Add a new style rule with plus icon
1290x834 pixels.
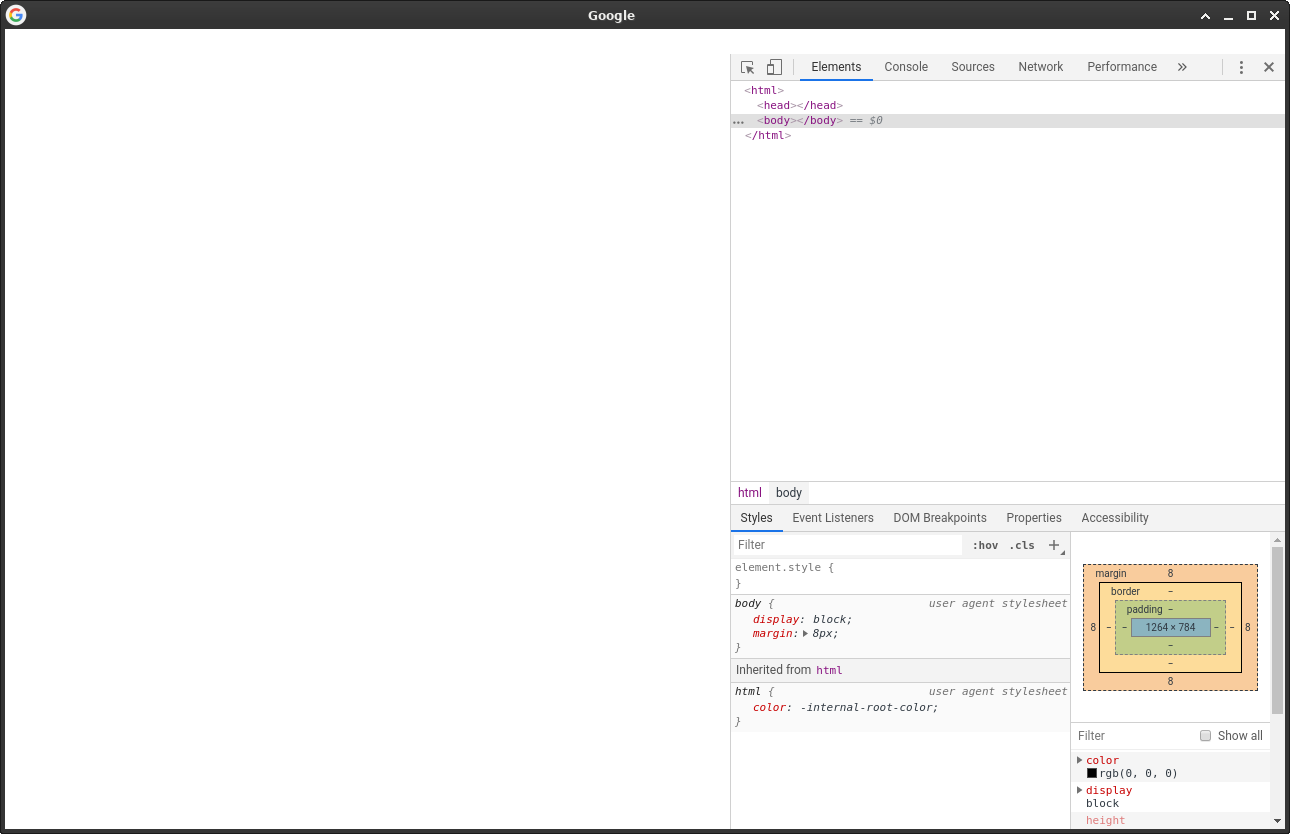[x=1054, y=545]
